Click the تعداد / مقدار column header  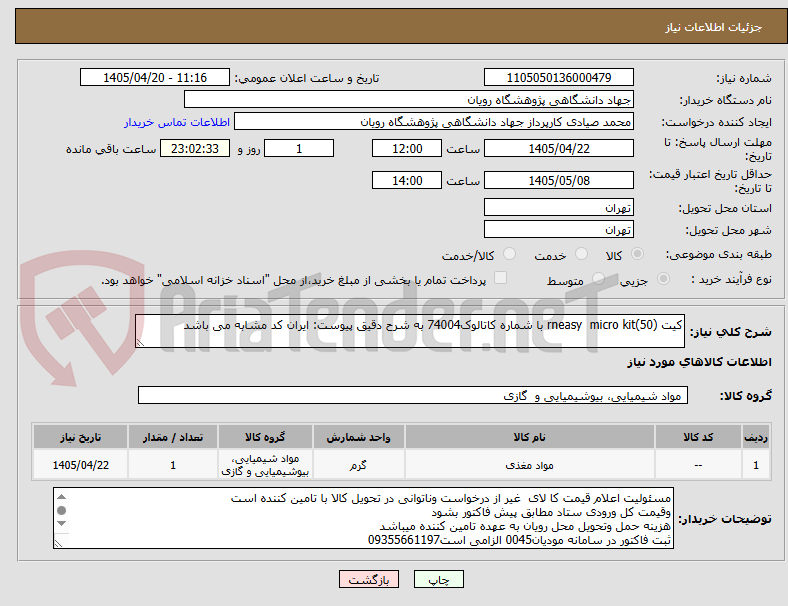(172, 437)
